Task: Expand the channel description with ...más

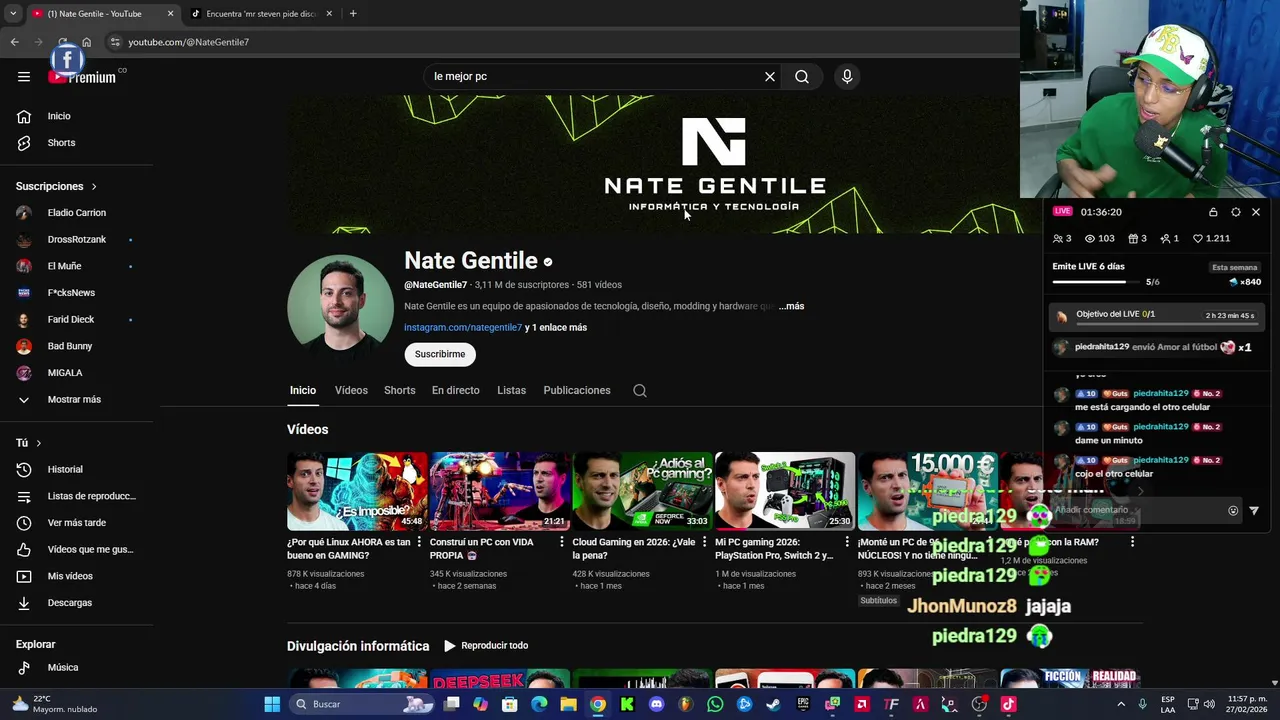Action: pyautogui.click(x=791, y=306)
